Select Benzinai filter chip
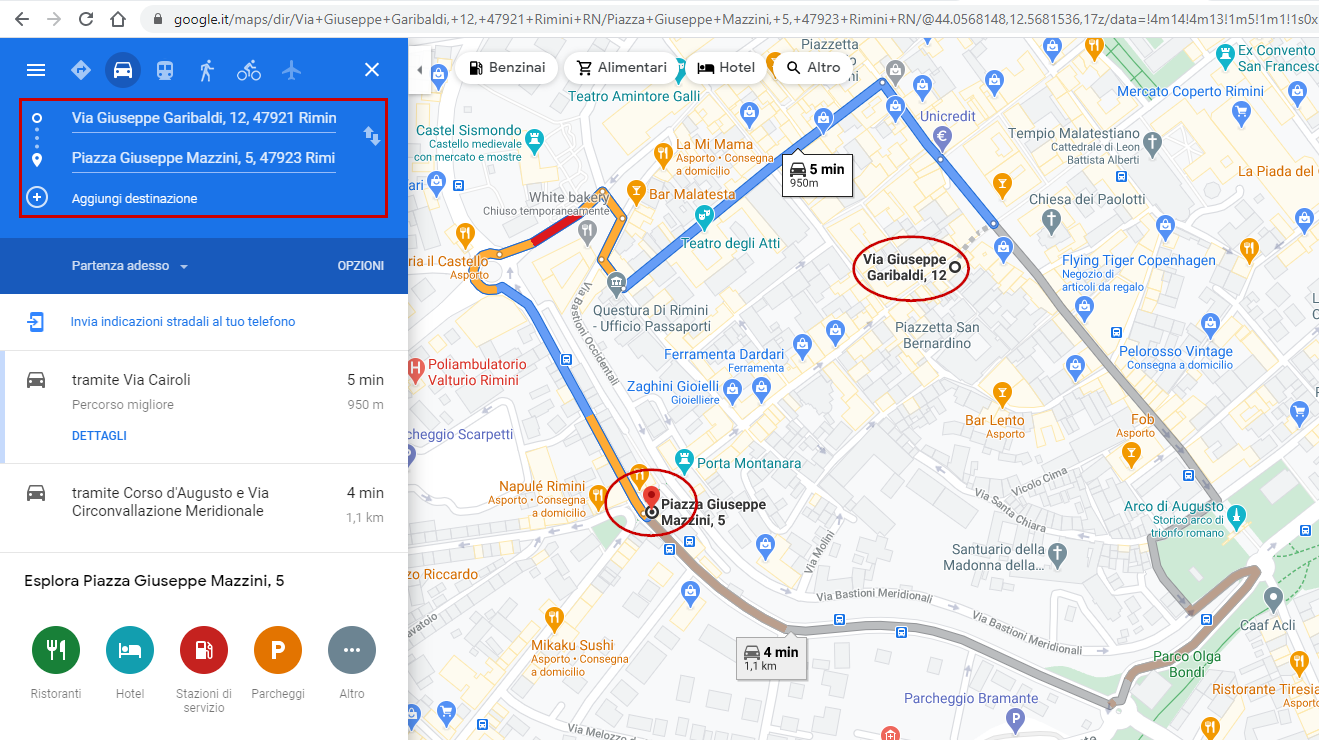This screenshot has width=1319, height=740. [x=506, y=68]
